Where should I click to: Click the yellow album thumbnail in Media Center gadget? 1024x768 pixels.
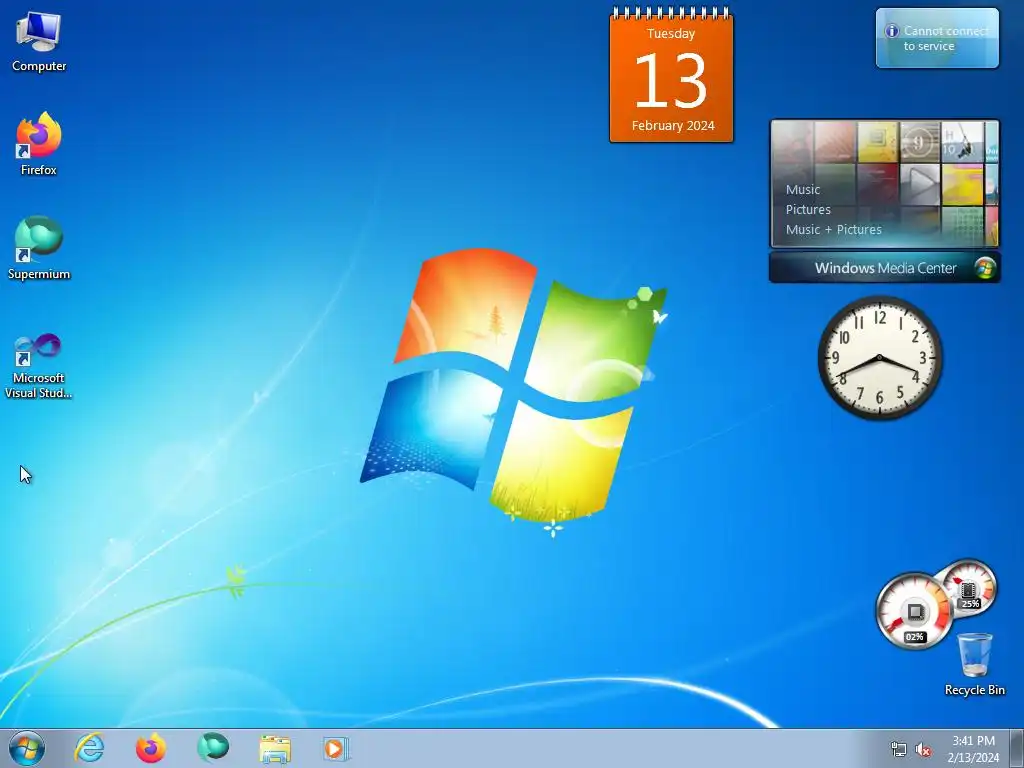[x=877, y=141]
